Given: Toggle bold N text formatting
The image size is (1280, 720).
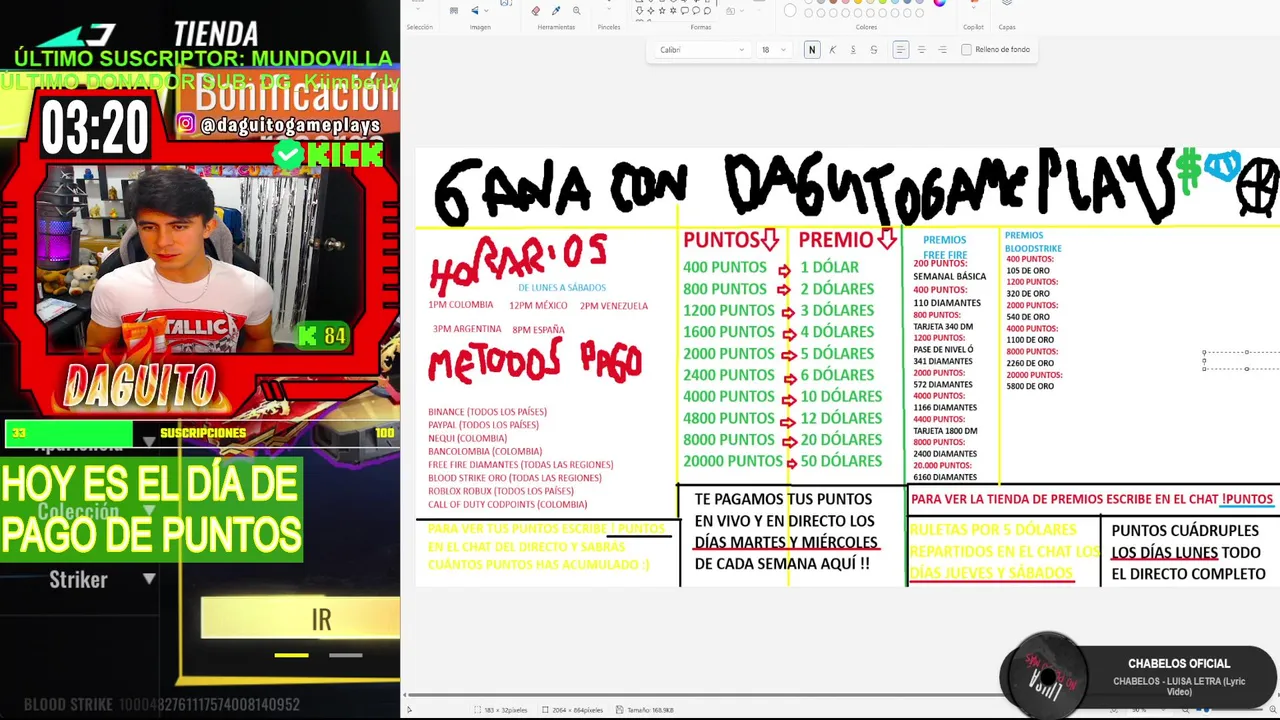Looking at the screenshot, I should (812, 50).
